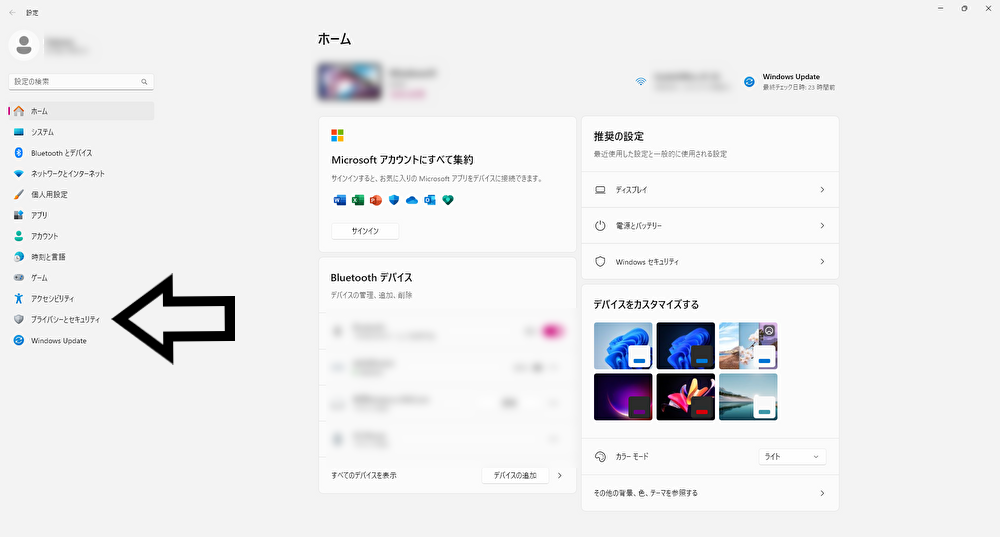Open the ライト color mode dropdown
The image size is (1000, 537).
click(x=792, y=457)
